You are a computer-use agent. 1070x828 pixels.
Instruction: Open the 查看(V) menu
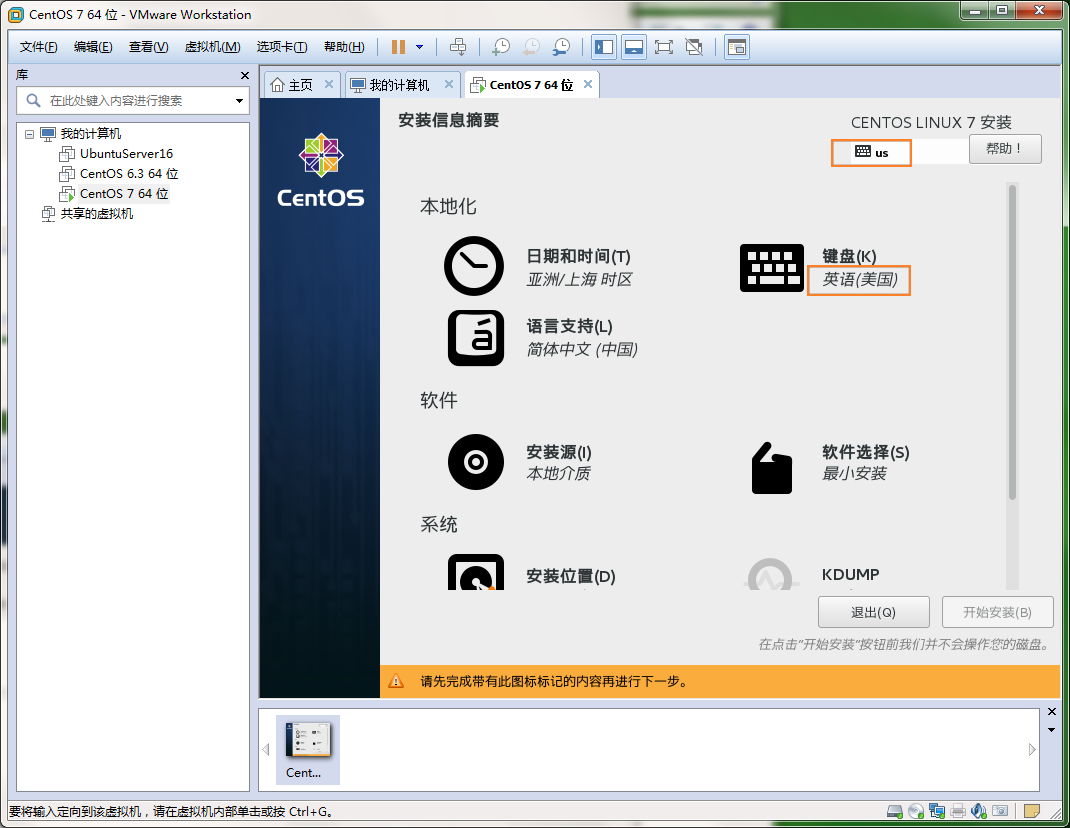pos(149,47)
